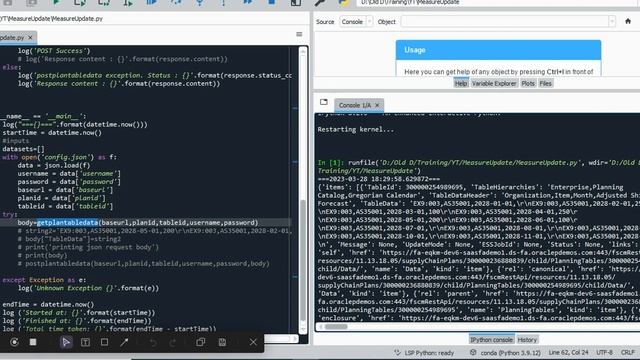Click 'Restarting kernel...' text in console
The image size is (640, 360).
point(356,129)
